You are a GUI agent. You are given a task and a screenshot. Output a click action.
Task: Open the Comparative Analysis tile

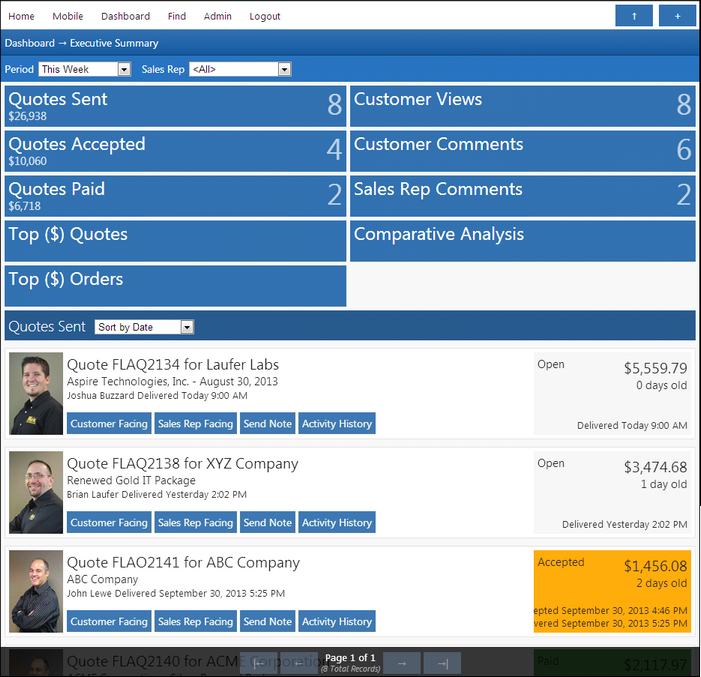pyautogui.click(x=522, y=241)
